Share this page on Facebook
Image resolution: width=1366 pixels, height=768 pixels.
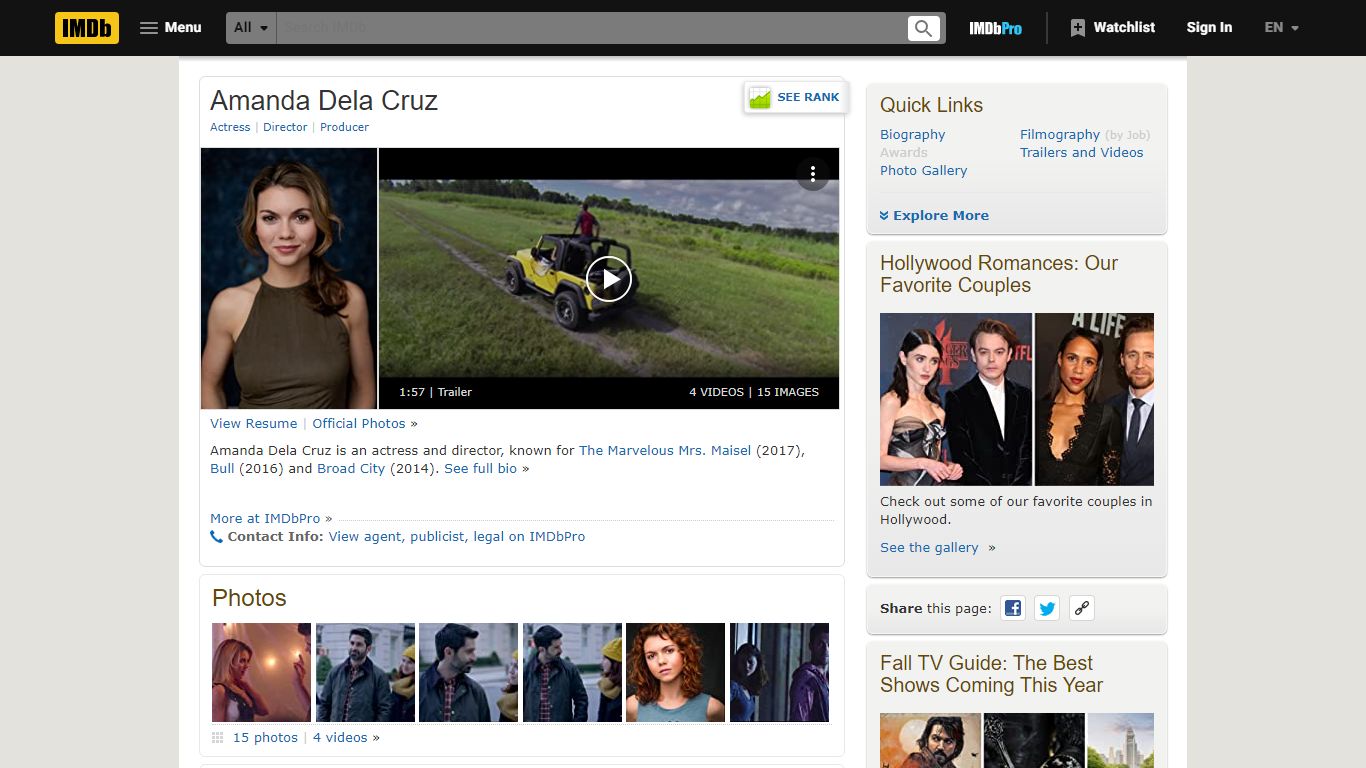(x=1013, y=608)
